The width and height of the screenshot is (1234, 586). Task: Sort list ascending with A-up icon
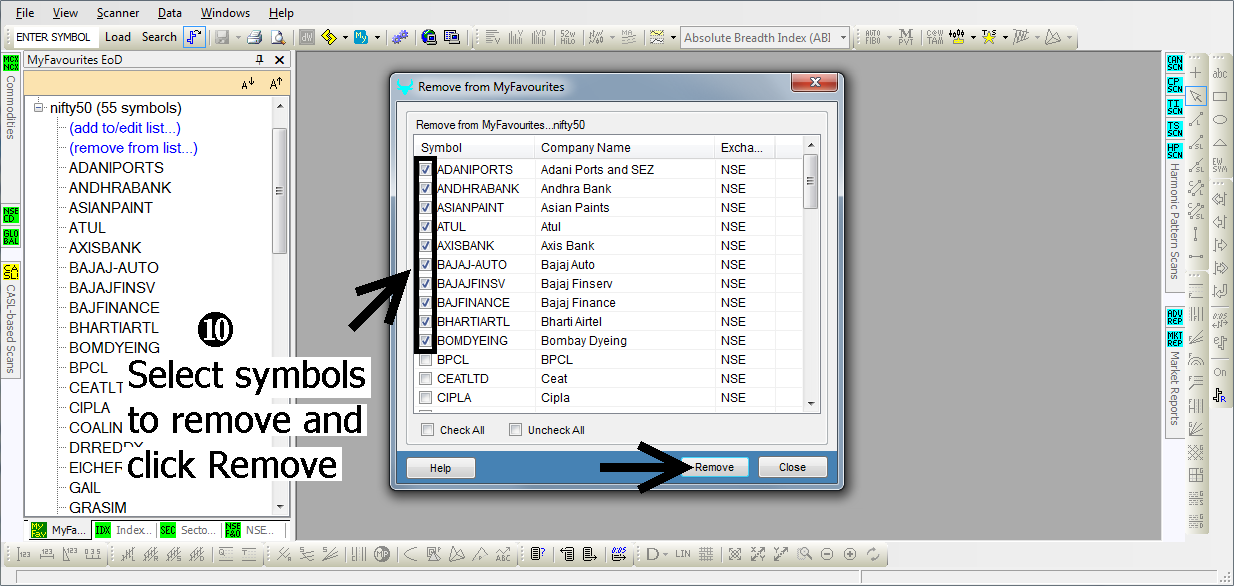tap(277, 84)
